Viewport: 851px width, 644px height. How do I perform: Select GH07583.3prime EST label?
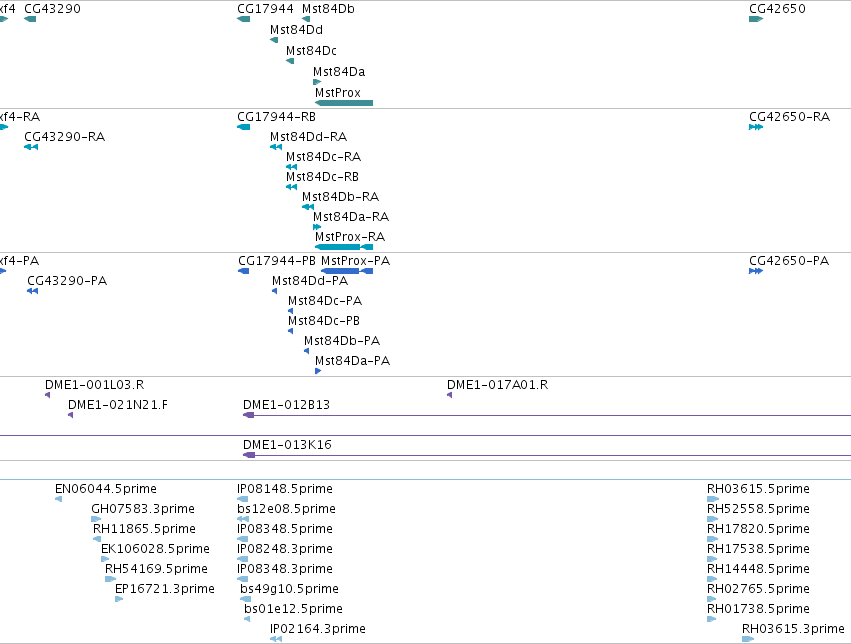coord(143,509)
